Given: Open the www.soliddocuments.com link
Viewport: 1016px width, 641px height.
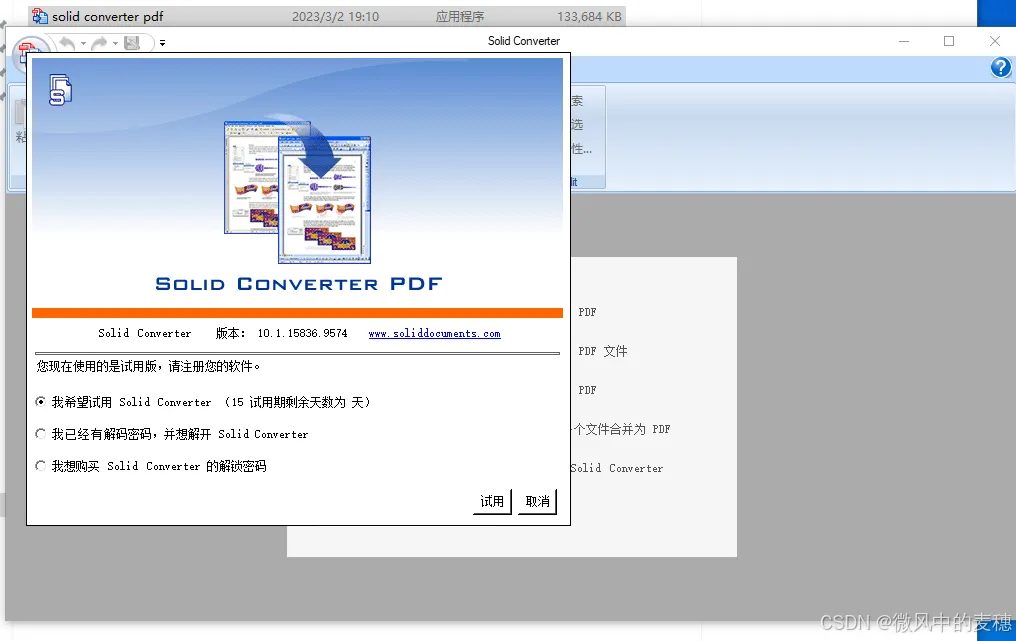Looking at the screenshot, I should click(x=434, y=333).
